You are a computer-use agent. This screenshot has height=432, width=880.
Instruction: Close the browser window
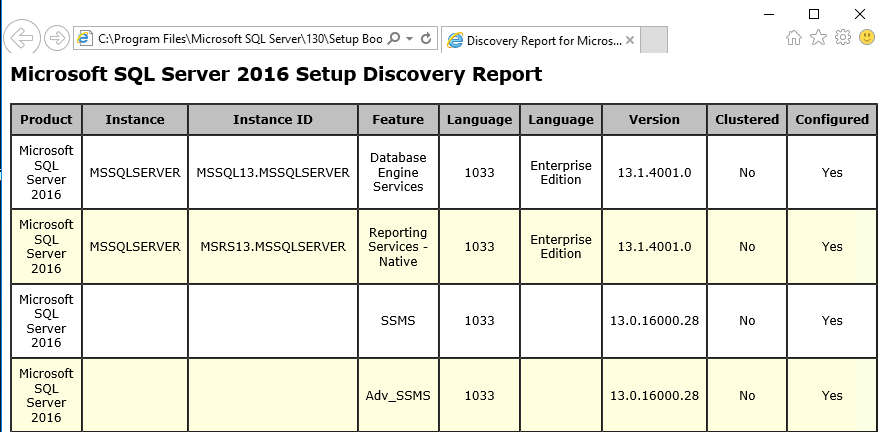click(x=860, y=14)
